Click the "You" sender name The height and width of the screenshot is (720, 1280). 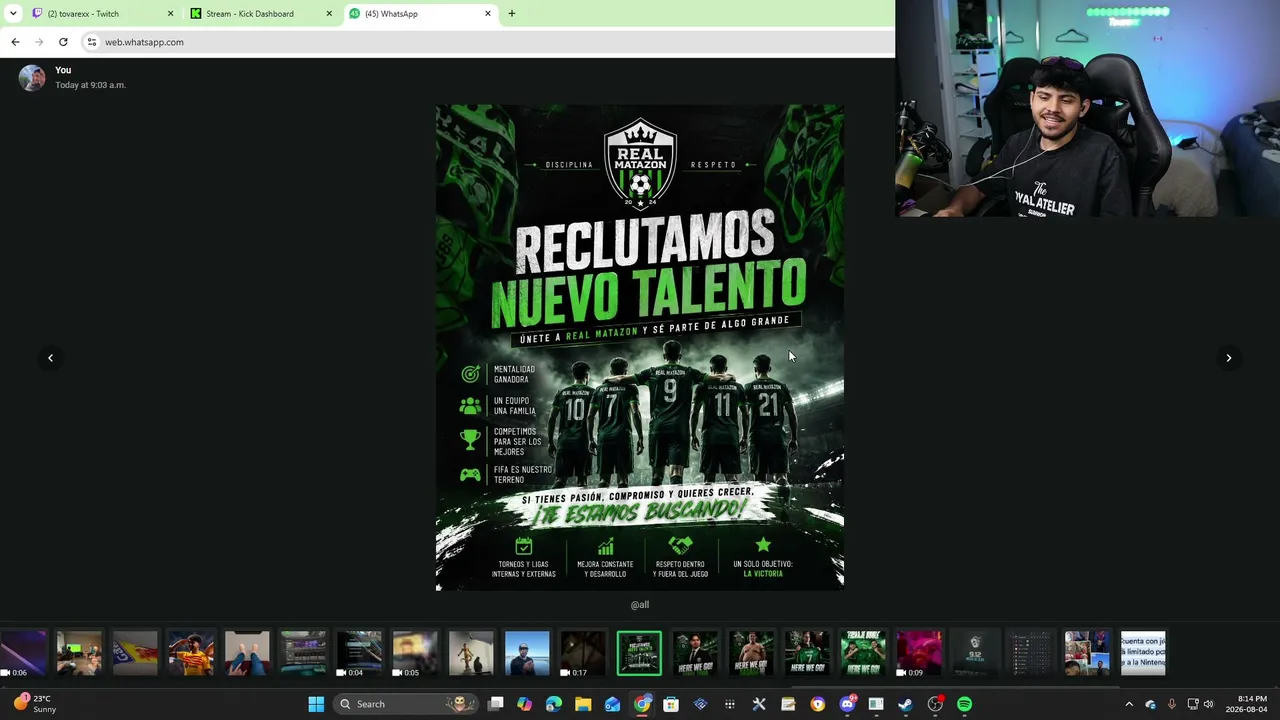63,70
